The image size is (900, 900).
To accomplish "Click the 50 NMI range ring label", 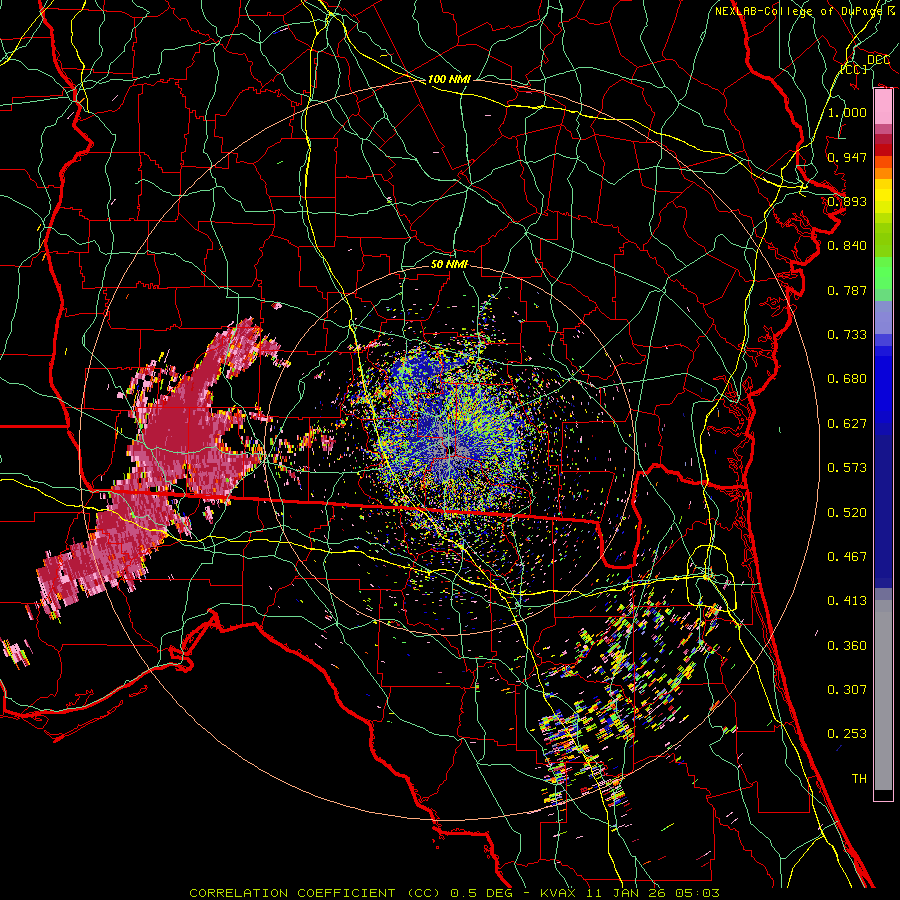I will tap(449, 264).
